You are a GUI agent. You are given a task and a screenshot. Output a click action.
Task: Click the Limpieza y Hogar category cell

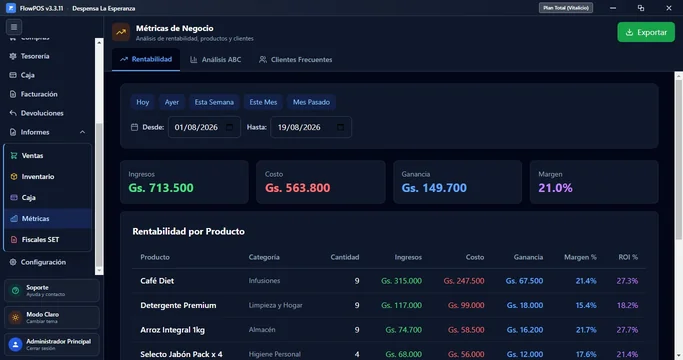[275, 305]
